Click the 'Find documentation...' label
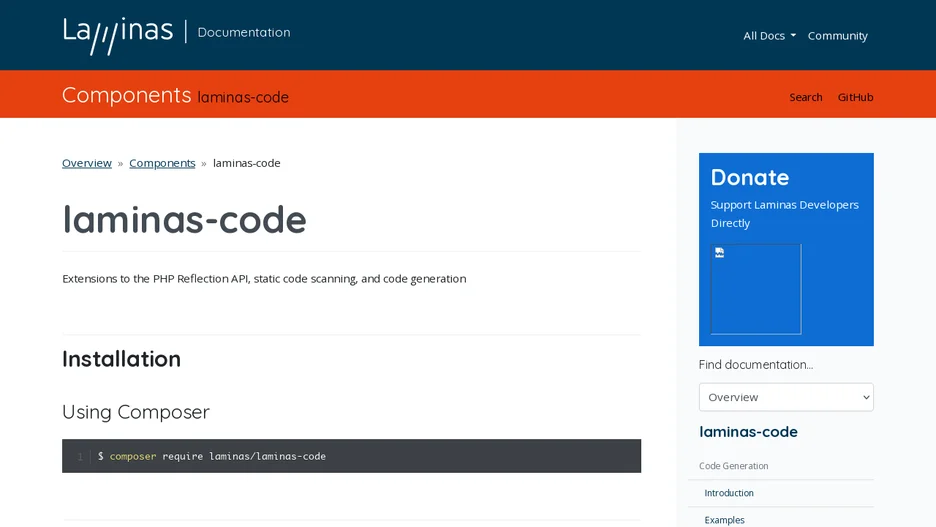The width and height of the screenshot is (936, 527). 756,365
